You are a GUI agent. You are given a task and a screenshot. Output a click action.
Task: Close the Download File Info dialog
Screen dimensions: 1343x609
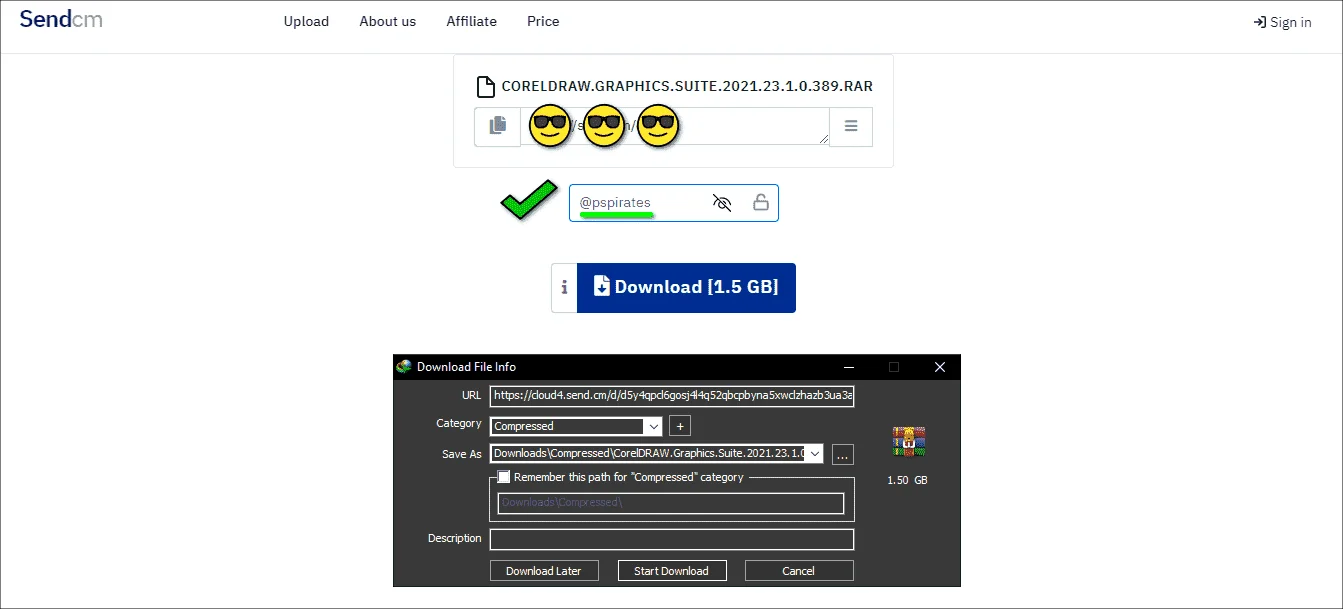click(940, 367)
